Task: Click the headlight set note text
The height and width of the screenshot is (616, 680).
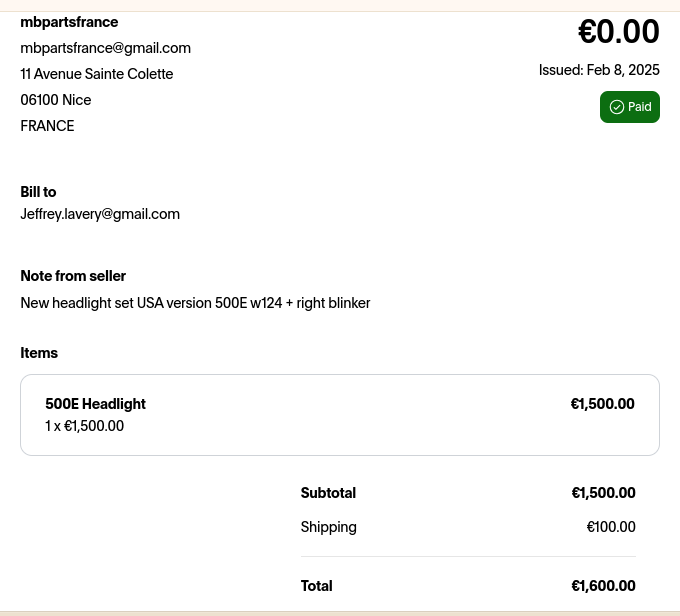Action: coord(195,303)
